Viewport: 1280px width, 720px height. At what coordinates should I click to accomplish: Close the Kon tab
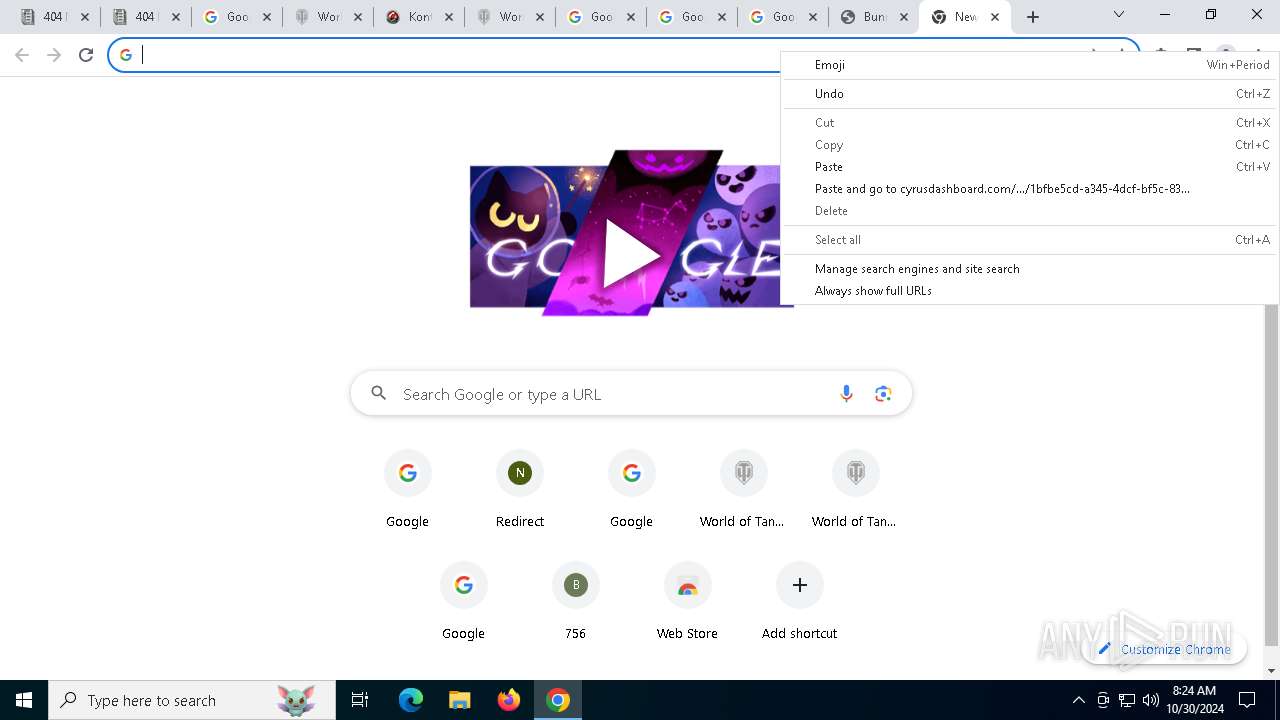coord(448,17)
